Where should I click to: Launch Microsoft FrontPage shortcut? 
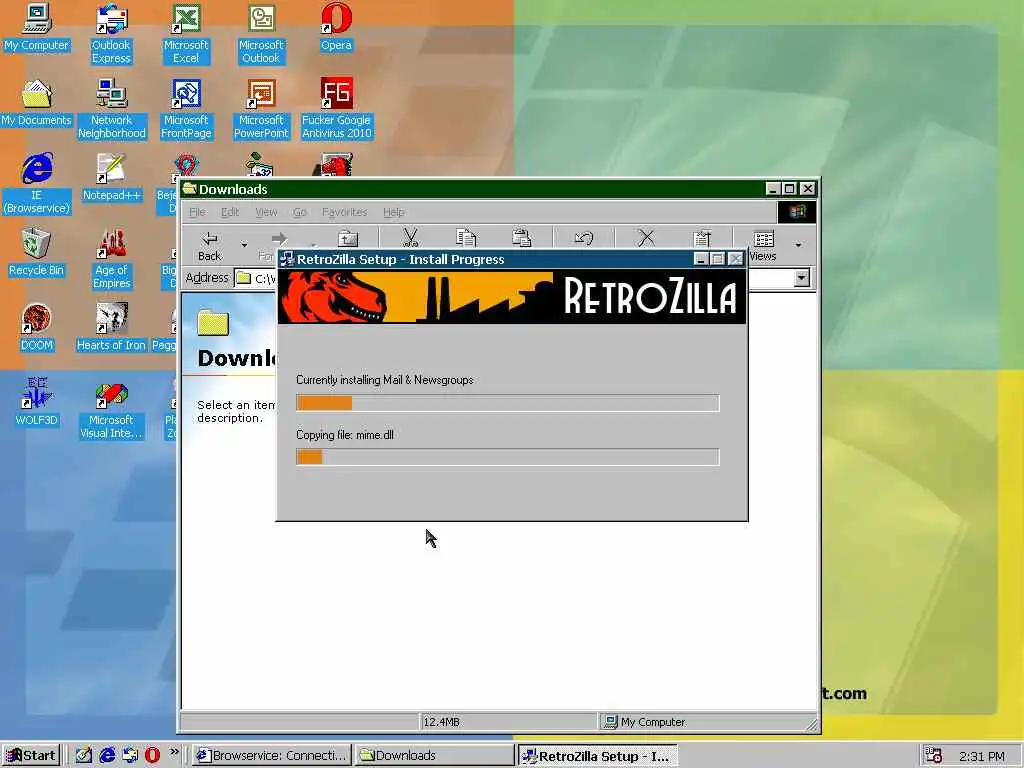(x=186, y=109)
